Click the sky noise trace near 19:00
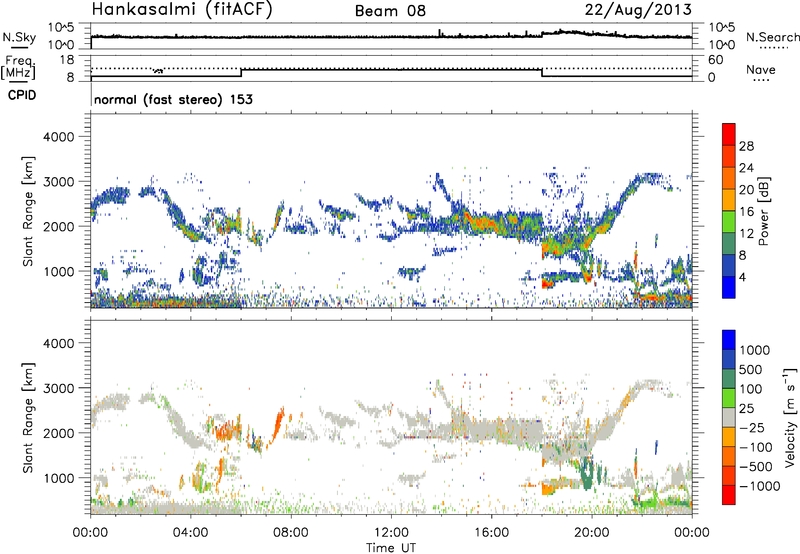 (x=567, y=32)
